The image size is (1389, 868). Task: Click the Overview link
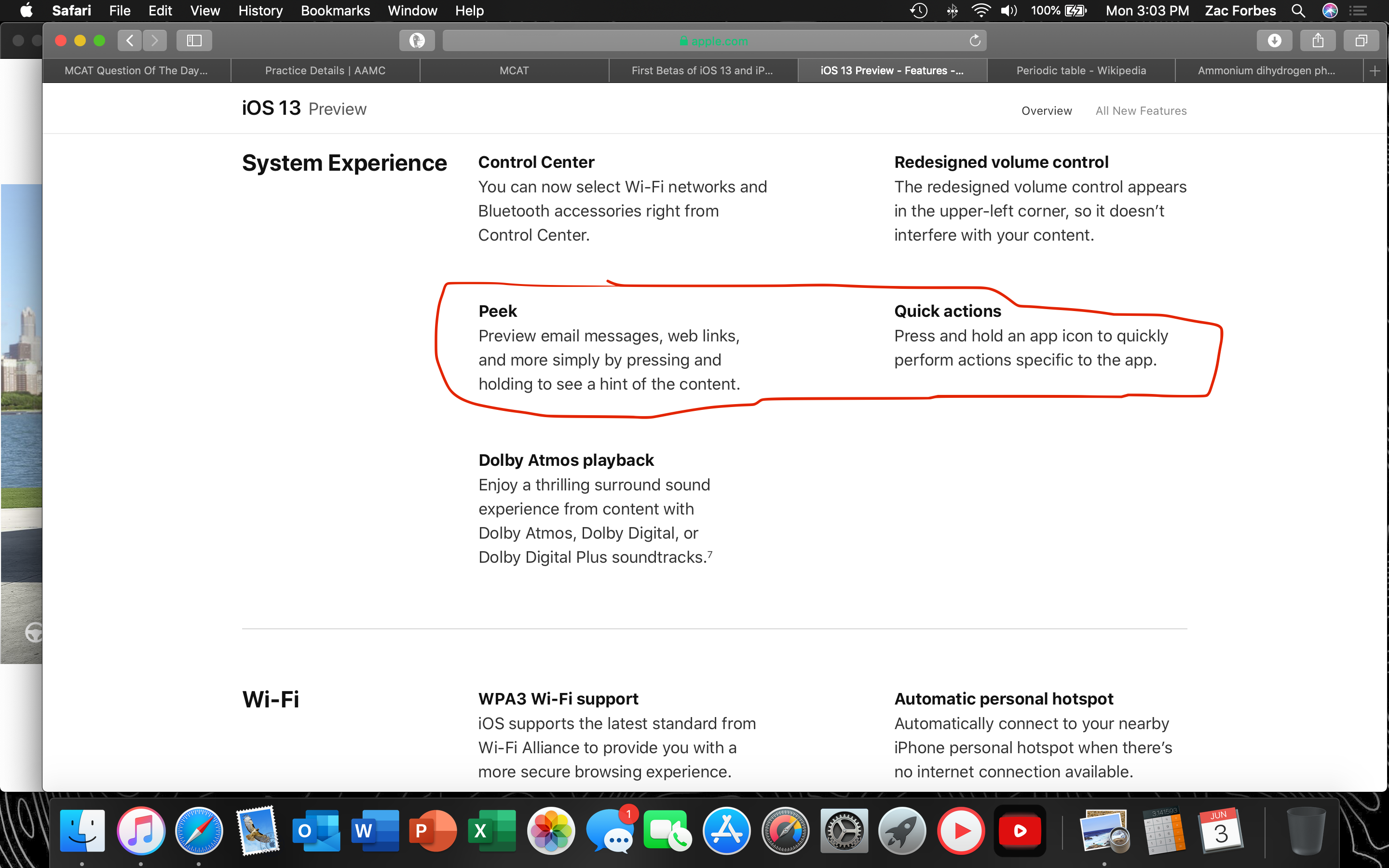(x=1047, y=111)
